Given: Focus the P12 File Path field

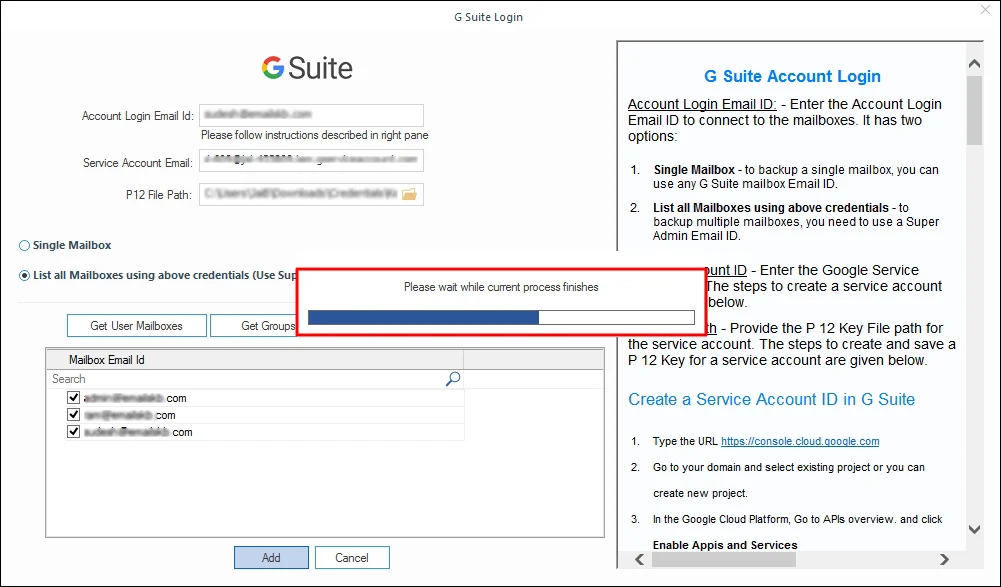Looking at the screenshot, I should 311,194.
